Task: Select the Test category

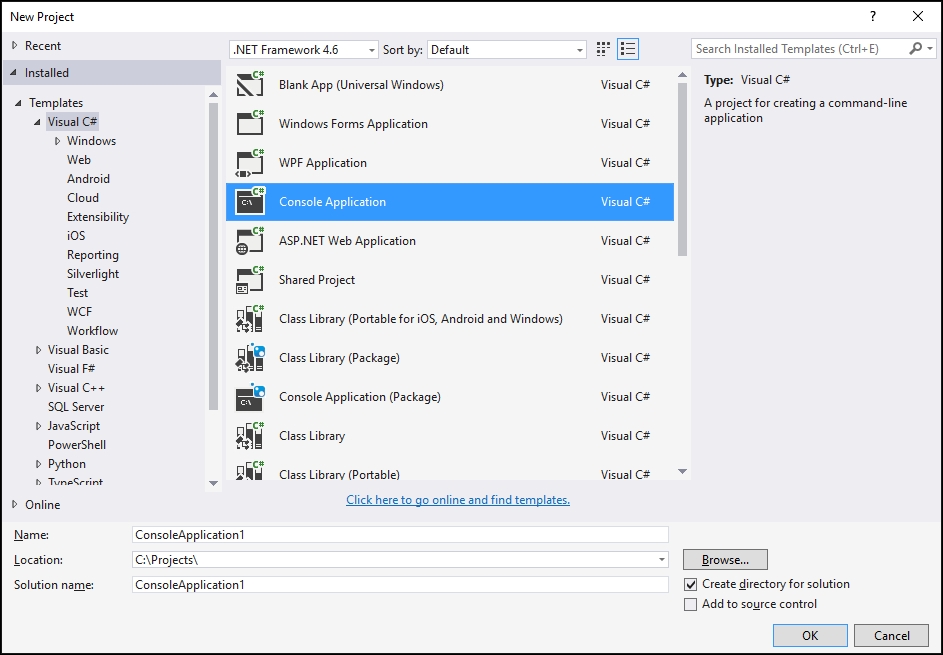Action: [78, 293]
